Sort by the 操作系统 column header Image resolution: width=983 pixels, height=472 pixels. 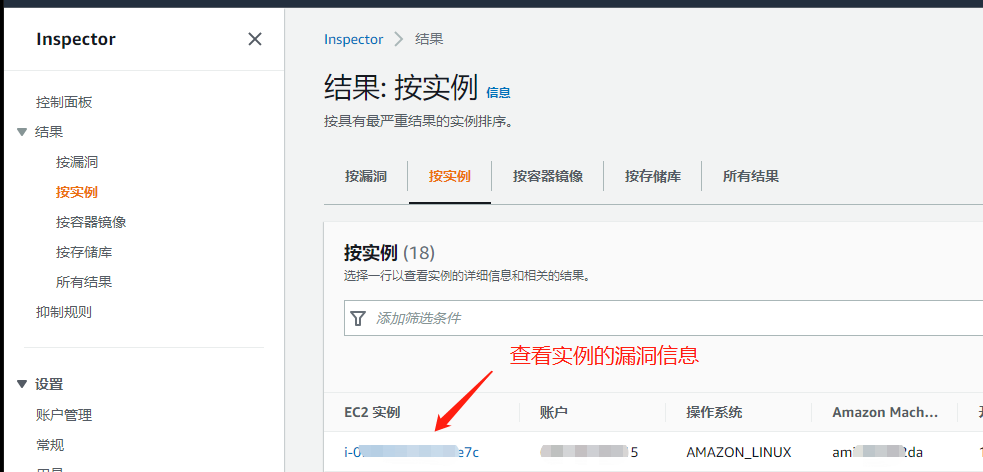coord(715,412)
